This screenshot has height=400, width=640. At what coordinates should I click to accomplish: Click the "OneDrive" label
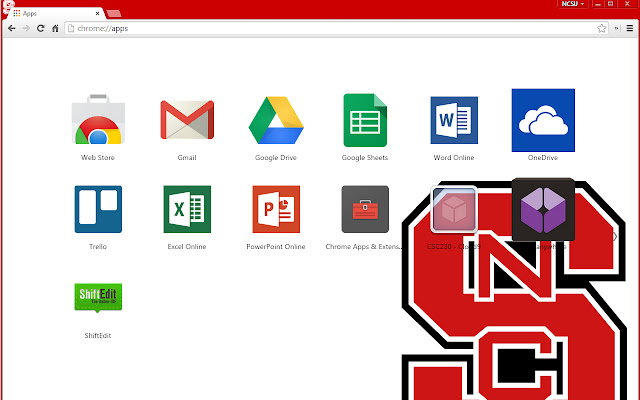pos(543,158)
